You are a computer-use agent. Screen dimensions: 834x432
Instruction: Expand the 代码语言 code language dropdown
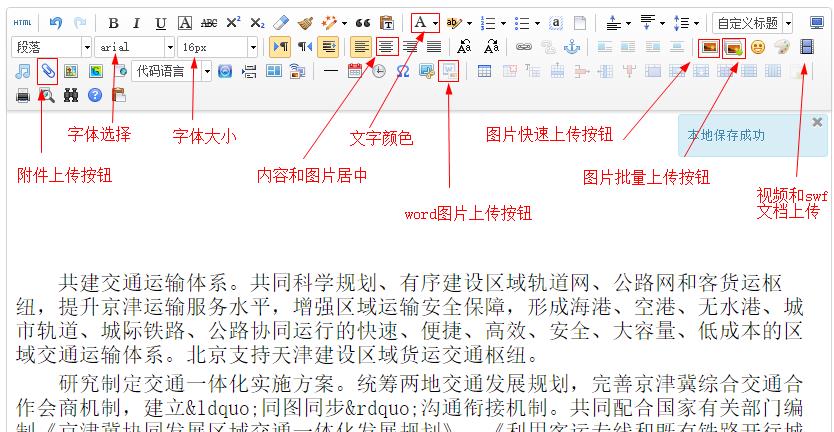(x=207, y=71)
